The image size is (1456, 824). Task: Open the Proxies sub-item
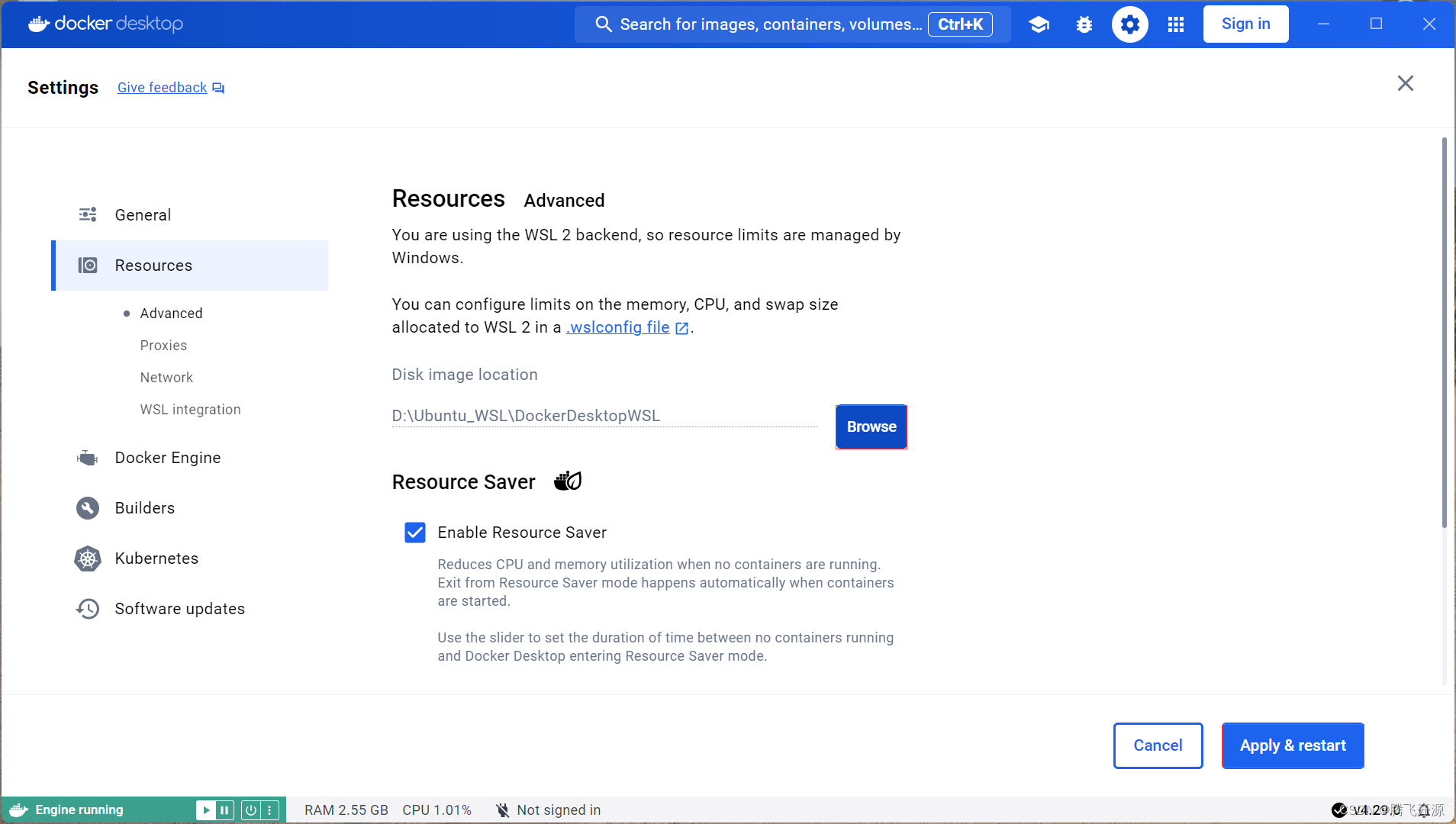click(x=163, y=346)
